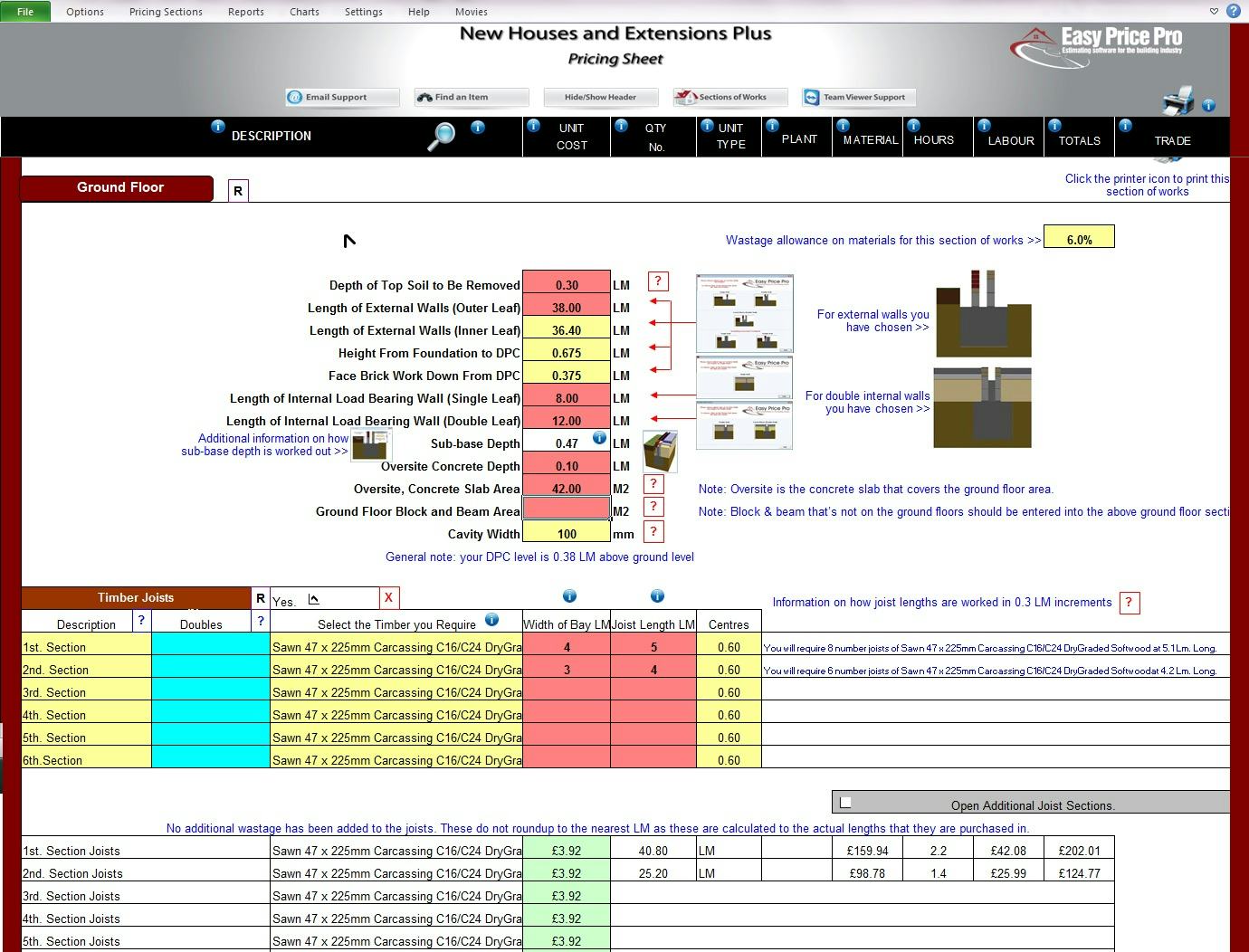Click the printer icon to print
The width and height of the screenshot is (1249, 952).
tap(1177, 100)
